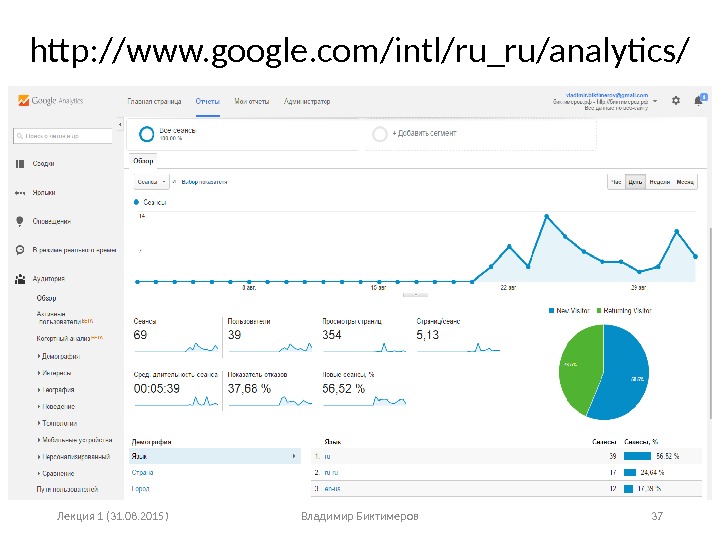Screen dimensions: 720x540
Task: Expand the Мобильные устройства section
Action: click(75, 440)
